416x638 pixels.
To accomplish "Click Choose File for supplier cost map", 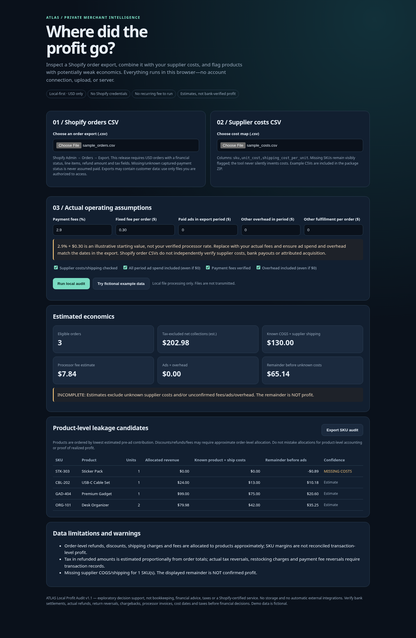I will (233, 145).
